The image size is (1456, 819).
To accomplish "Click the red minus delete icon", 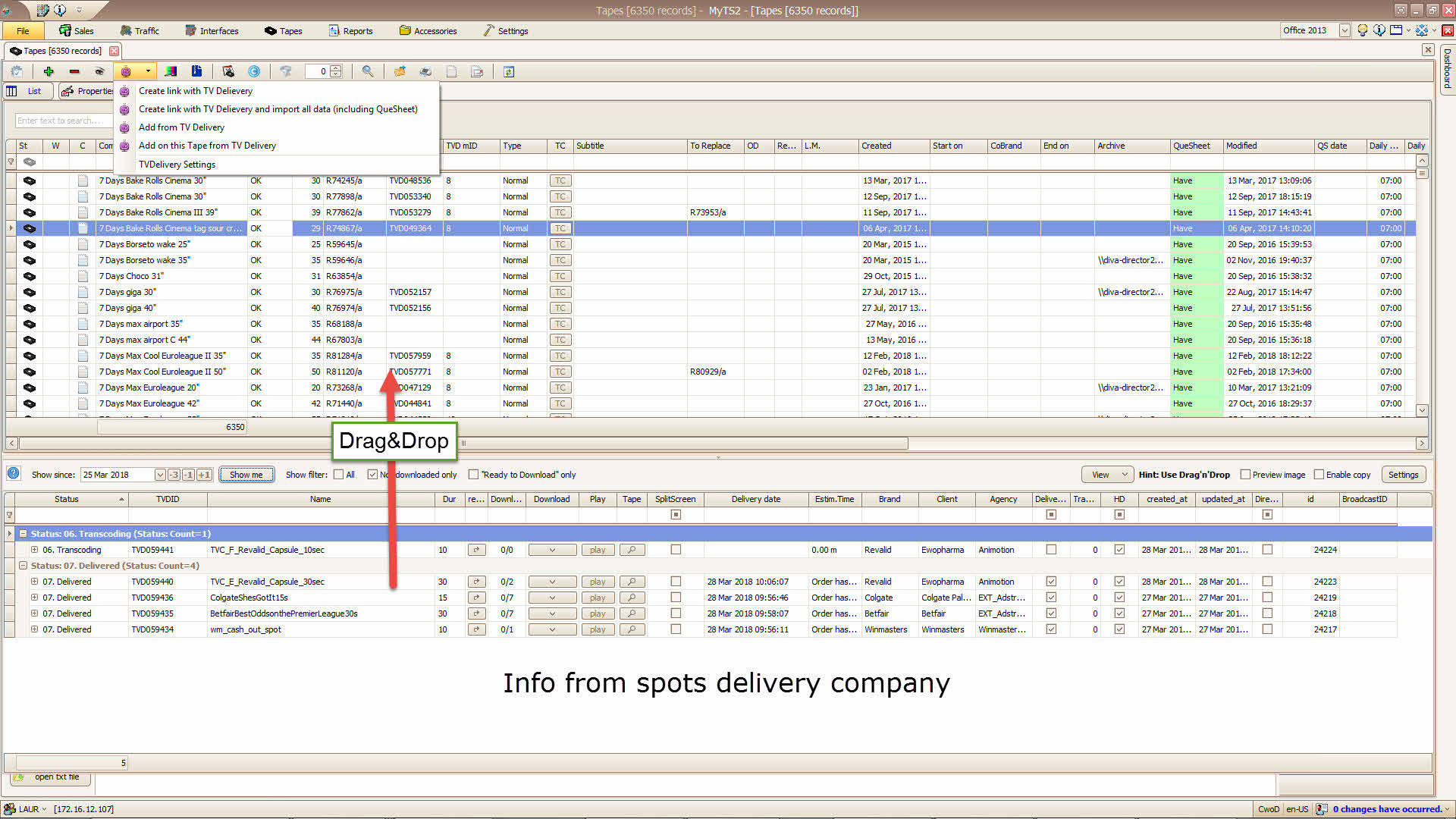I will coord(74,71).
